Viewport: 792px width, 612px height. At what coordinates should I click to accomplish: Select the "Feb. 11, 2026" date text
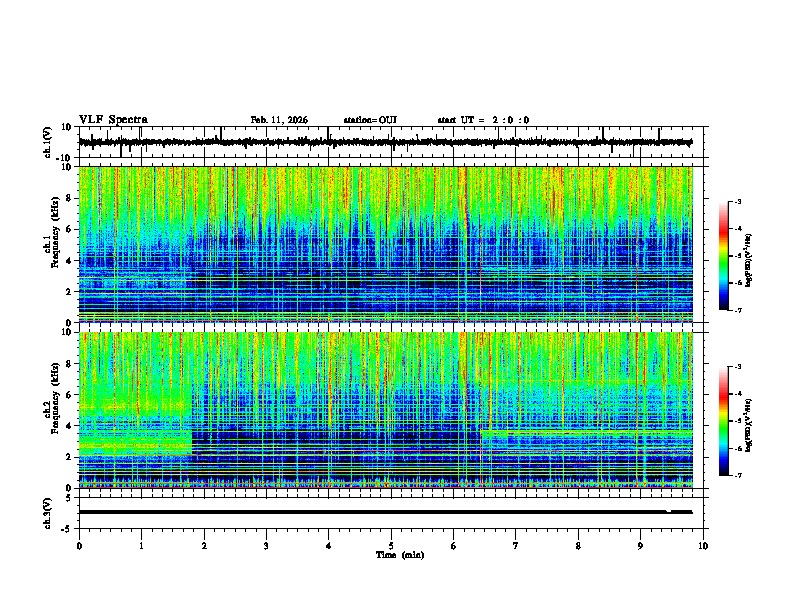click(x=279, y=120)
